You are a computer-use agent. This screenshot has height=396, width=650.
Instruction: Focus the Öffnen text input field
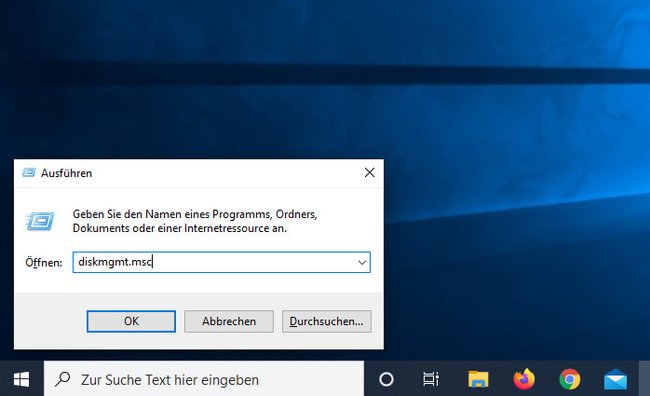point(221,262)
